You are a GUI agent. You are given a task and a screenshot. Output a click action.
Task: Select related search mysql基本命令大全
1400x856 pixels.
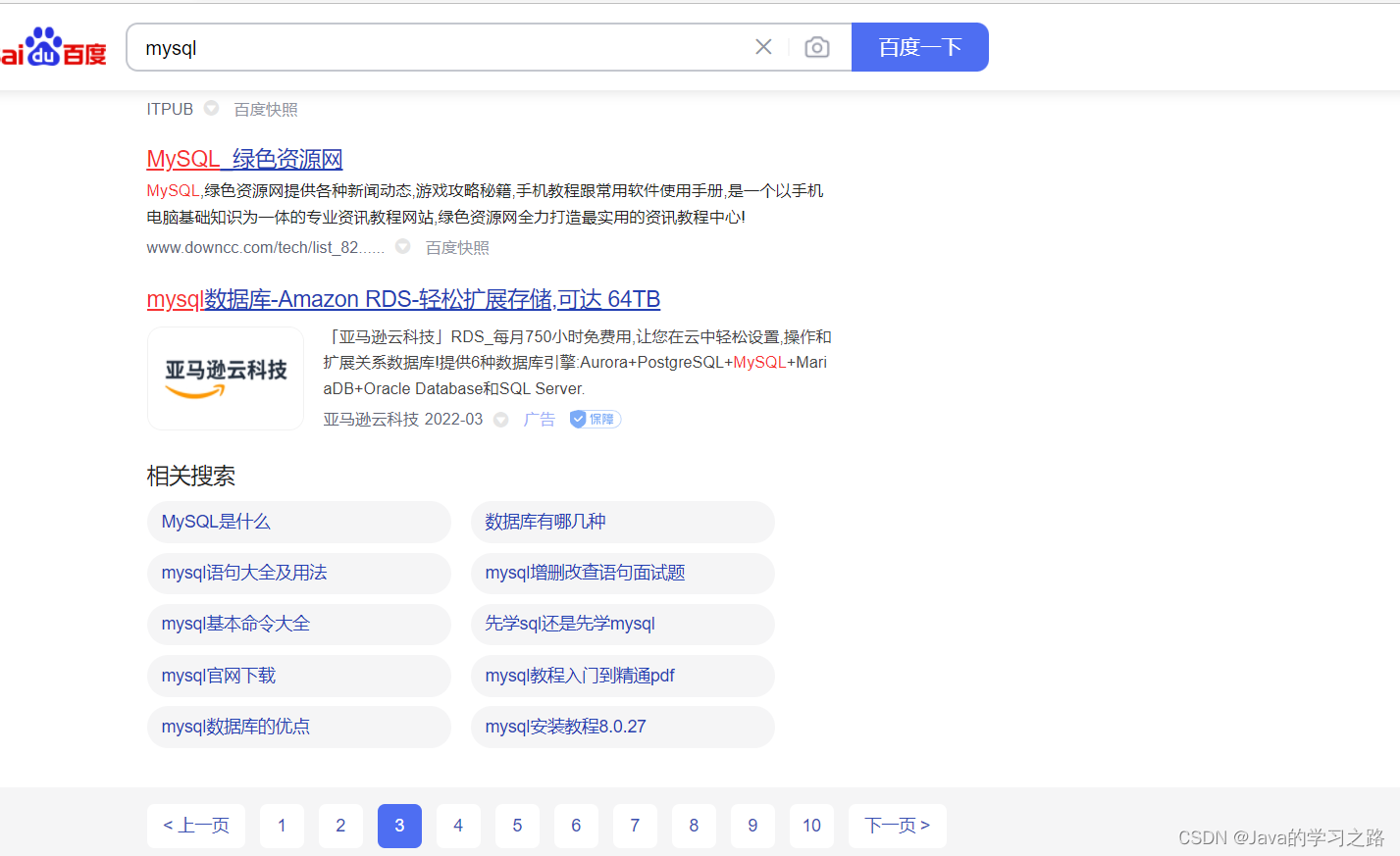[x=299, y=625]
